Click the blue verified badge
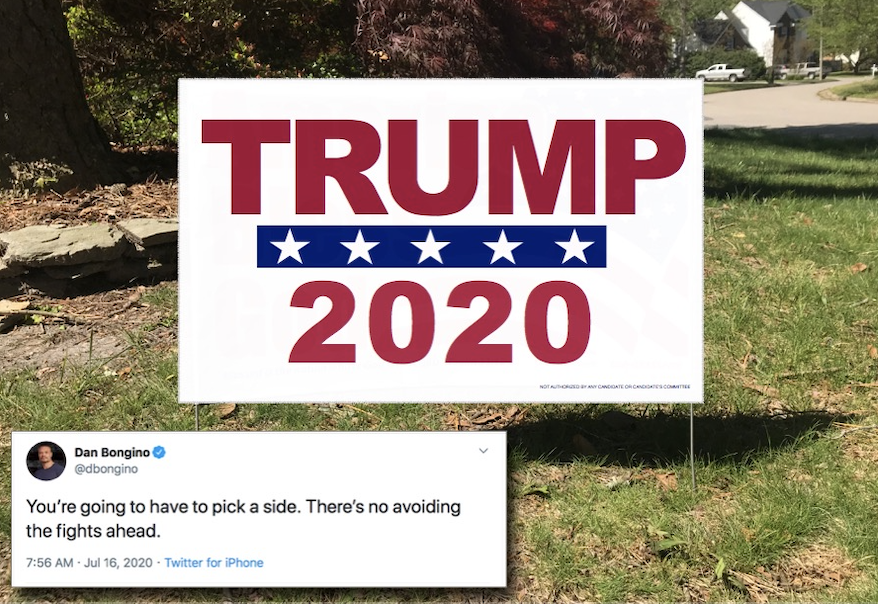The width and height of the screenshot is (878, 604). 159,452
